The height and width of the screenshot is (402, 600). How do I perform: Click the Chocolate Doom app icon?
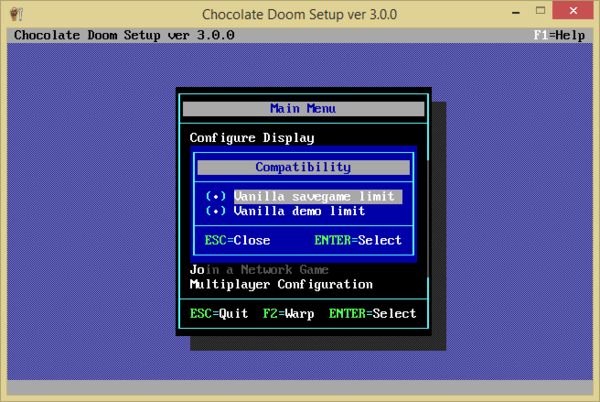[x=16, y=14]
